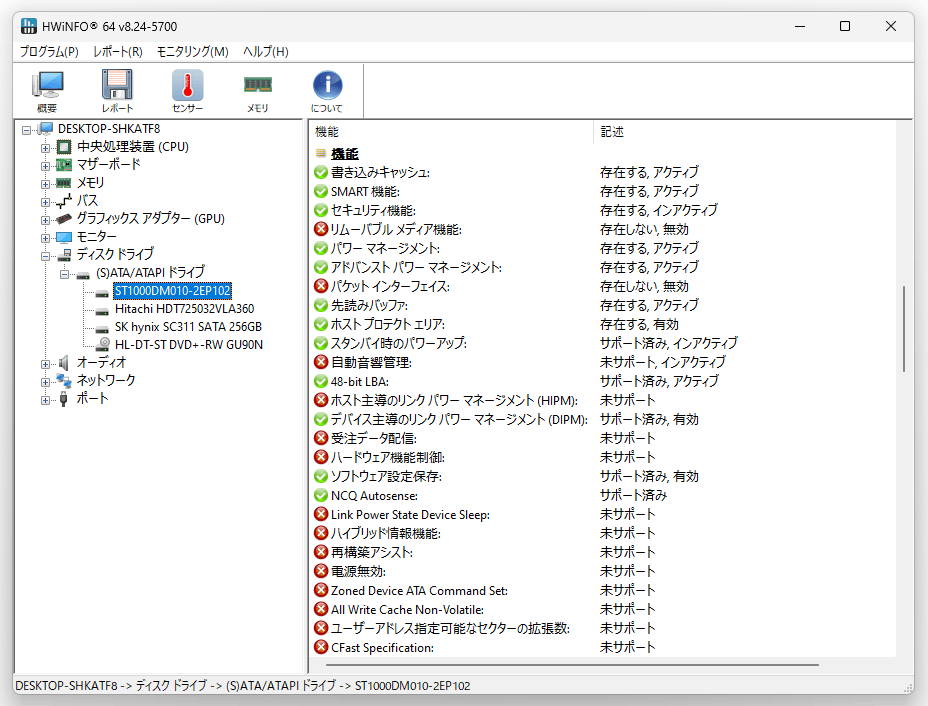Select the HL-DT-ST DVD+-RW GU90N drive
Screen dimensions: 928x706
188,344
